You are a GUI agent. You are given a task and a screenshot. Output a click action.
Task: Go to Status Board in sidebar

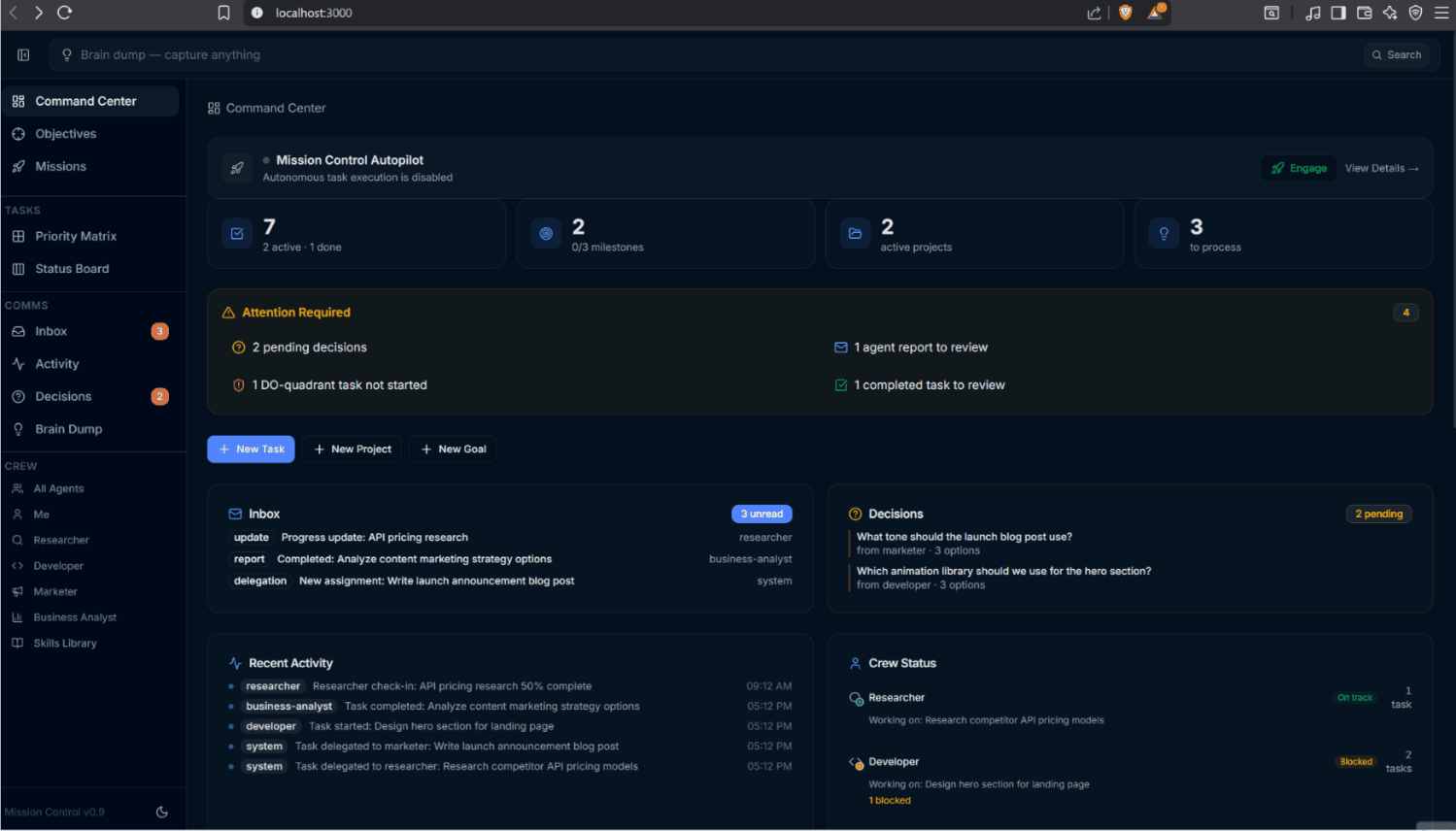coord(72,269)
